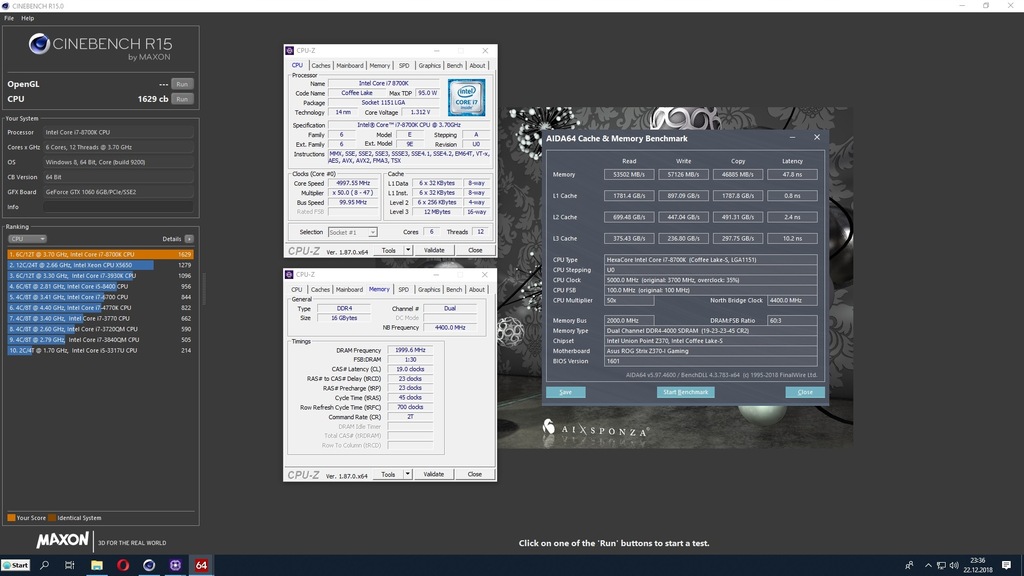Click Start Benchmark in AIDA64
The image size is (1024, 576).
tap(686, 392)
